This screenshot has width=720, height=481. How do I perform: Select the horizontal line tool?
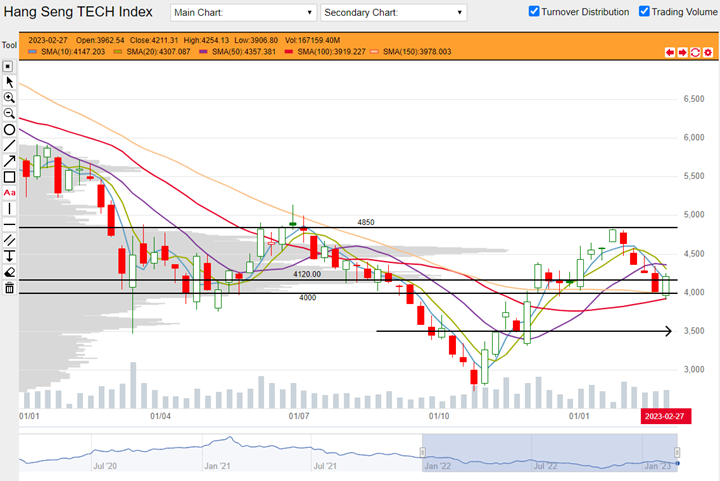9,225
